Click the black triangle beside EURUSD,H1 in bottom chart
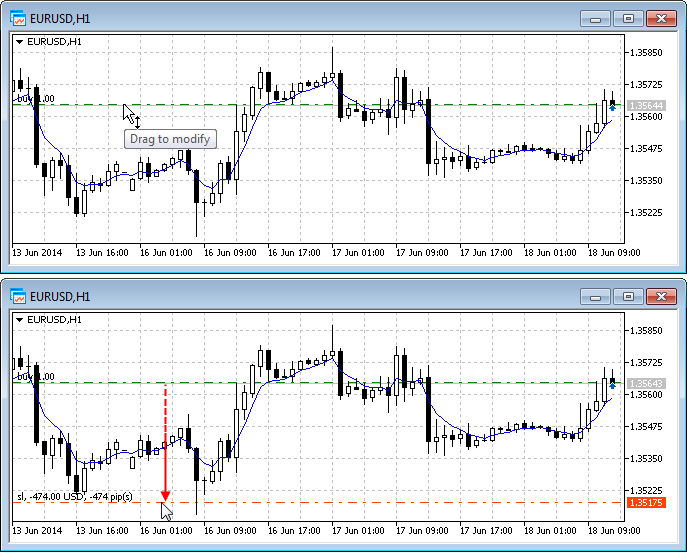Viewport: 687px width, 552px height. click(20, 320)
